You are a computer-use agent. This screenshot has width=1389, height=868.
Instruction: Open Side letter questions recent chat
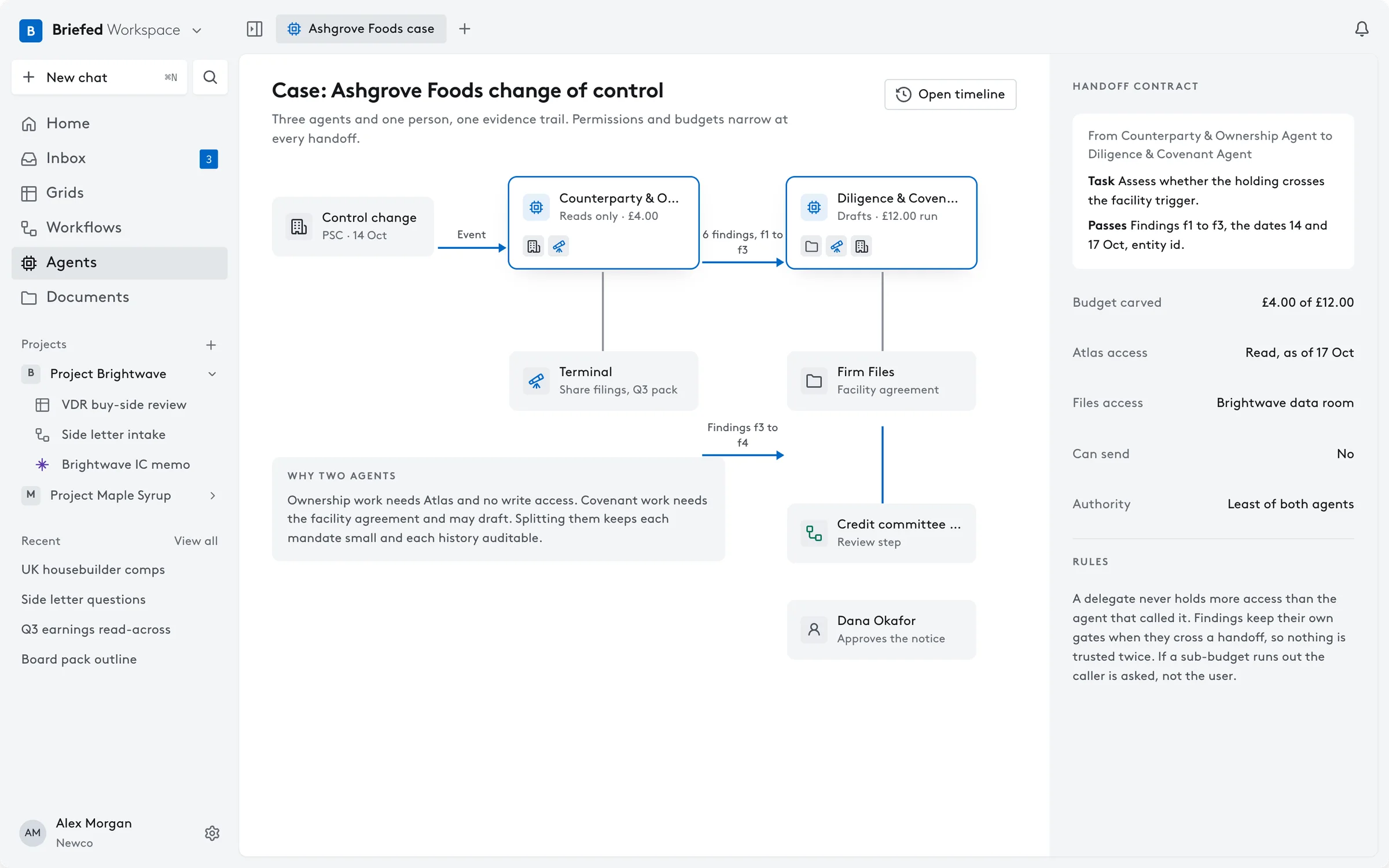(x=83, y=599)
